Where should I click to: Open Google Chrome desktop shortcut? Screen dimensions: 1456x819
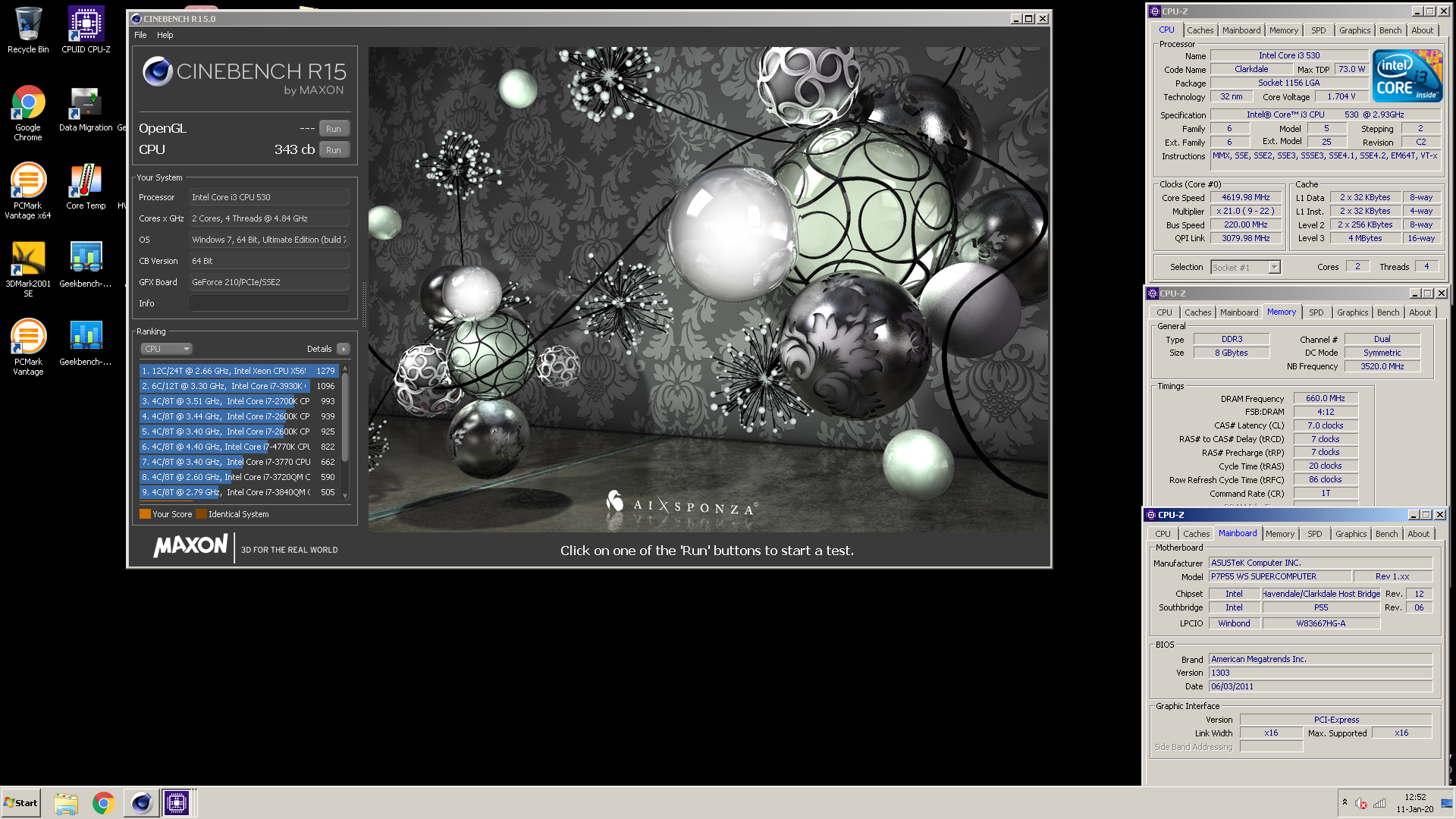[28, 113]
